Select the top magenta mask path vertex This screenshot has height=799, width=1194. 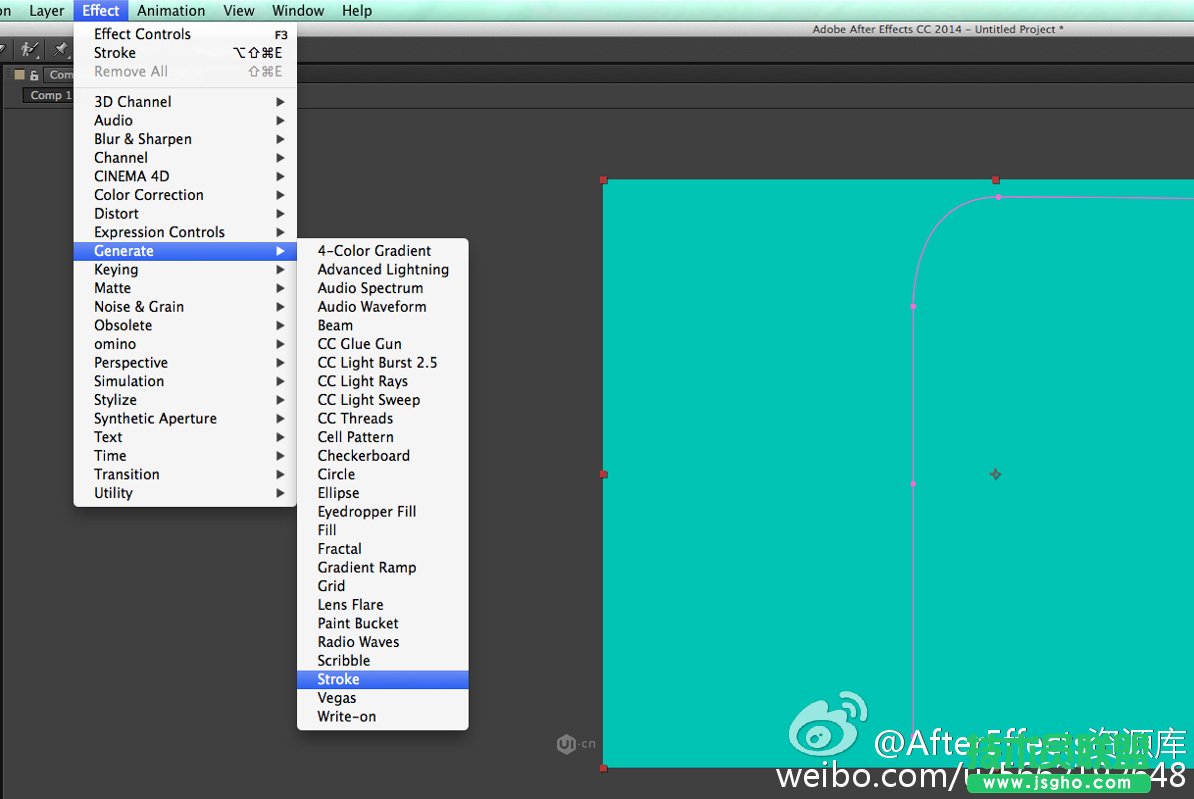(x=997, y=197)
